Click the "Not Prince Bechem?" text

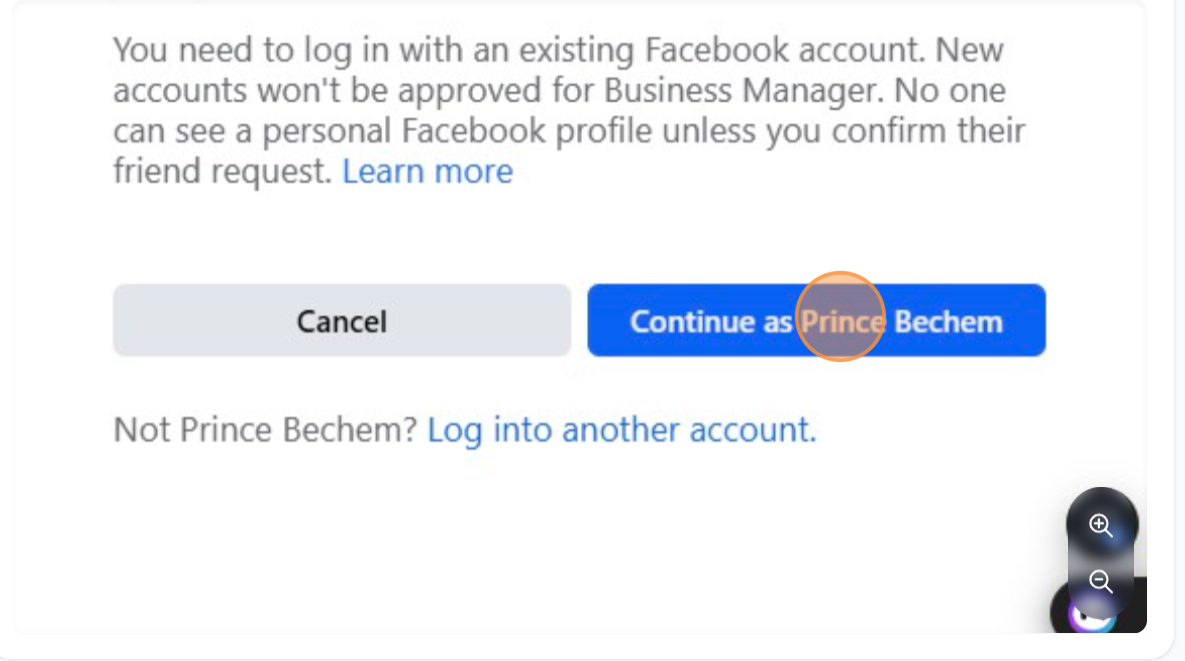tap(265, 430)
